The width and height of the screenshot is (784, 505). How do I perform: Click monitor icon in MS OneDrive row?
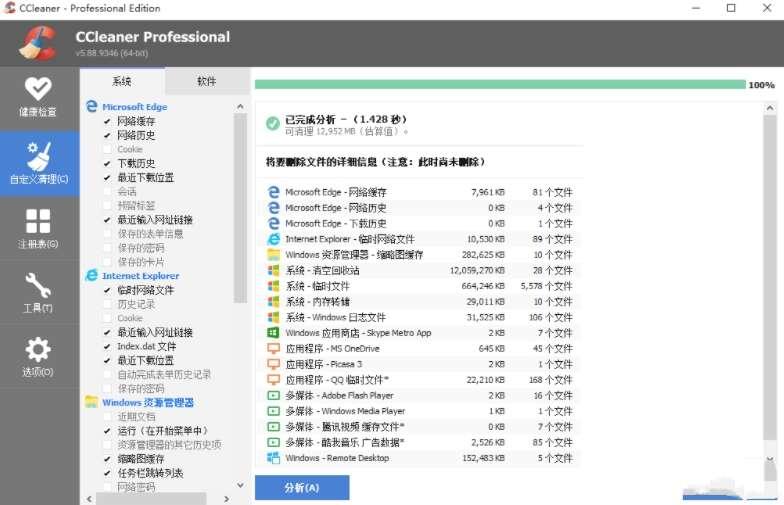pos(274,348)
